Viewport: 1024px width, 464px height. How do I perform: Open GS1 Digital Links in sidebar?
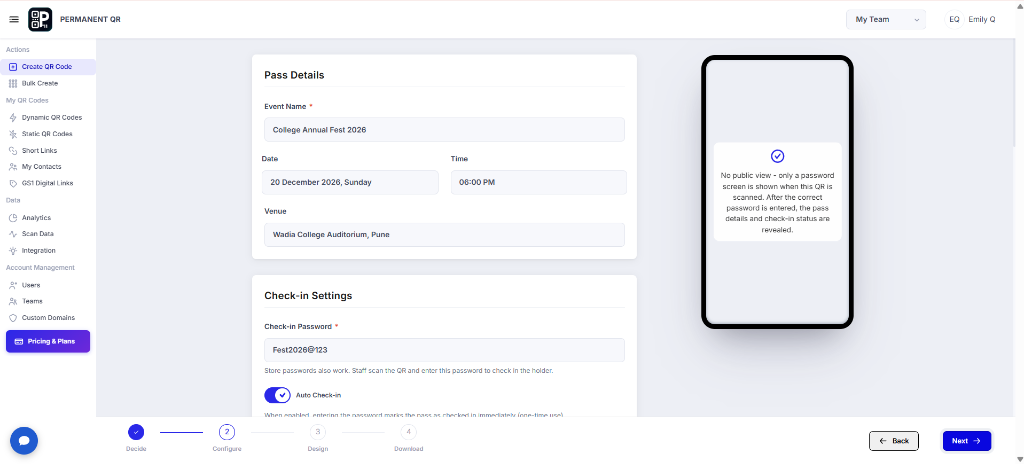coord(48,184)
